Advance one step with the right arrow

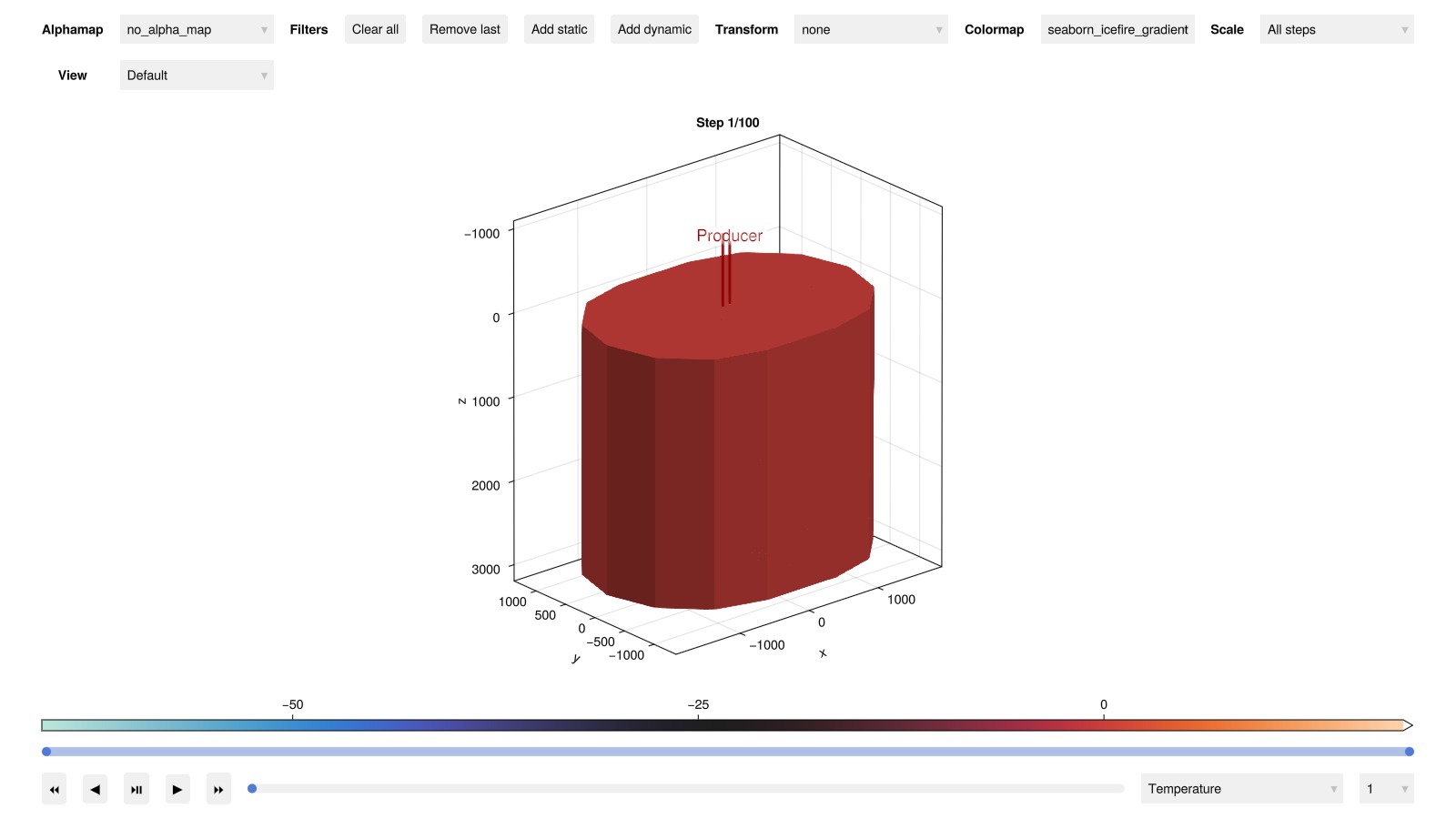tap(177, 789)
